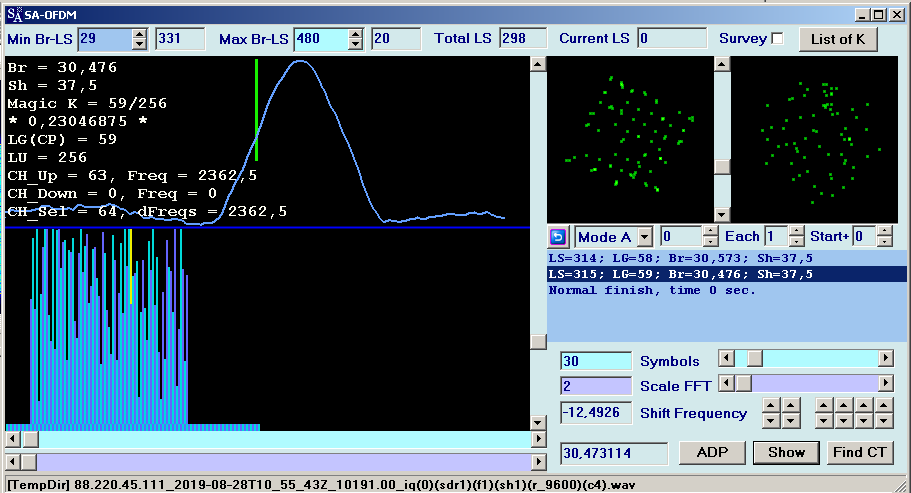Viewport: 911px width, 493px height.
Task: Select the LS=315; LG=59 result row
Action: pyautogui.click(x=726, y=274)
